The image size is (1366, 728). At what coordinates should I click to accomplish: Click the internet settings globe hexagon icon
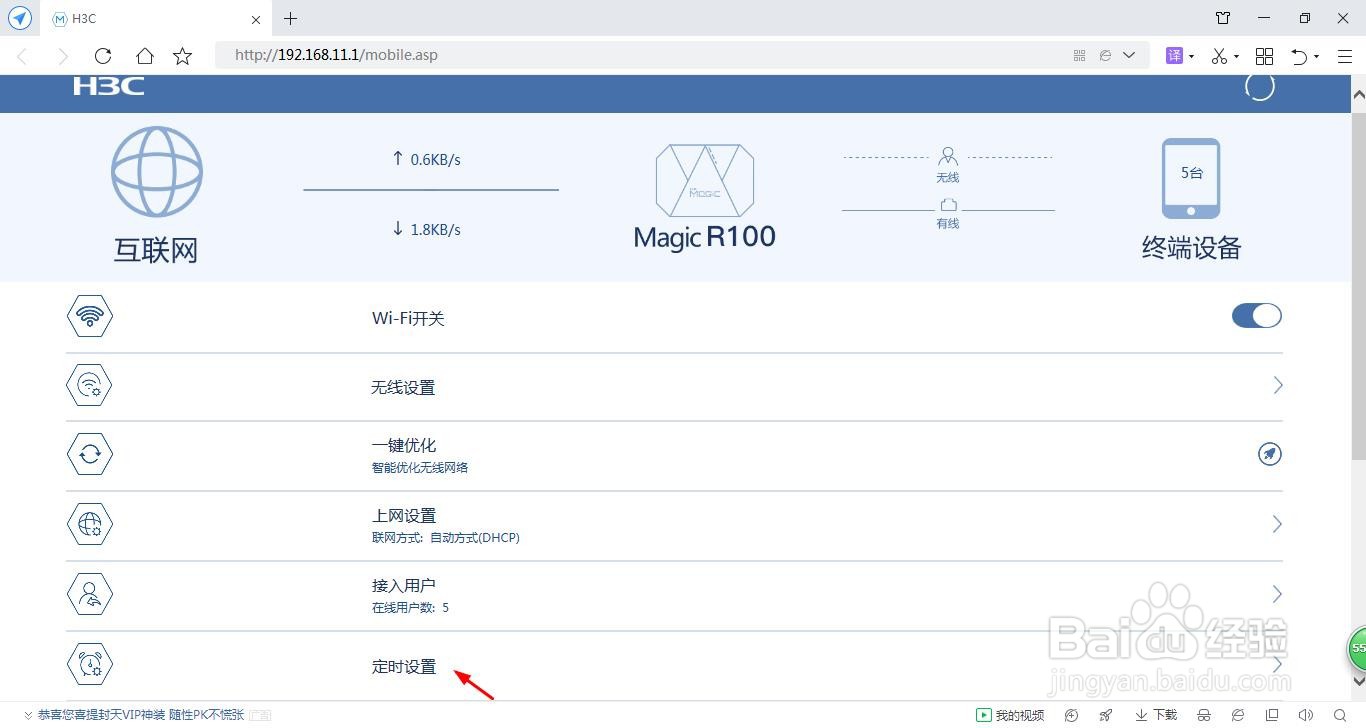pos(90,524)
